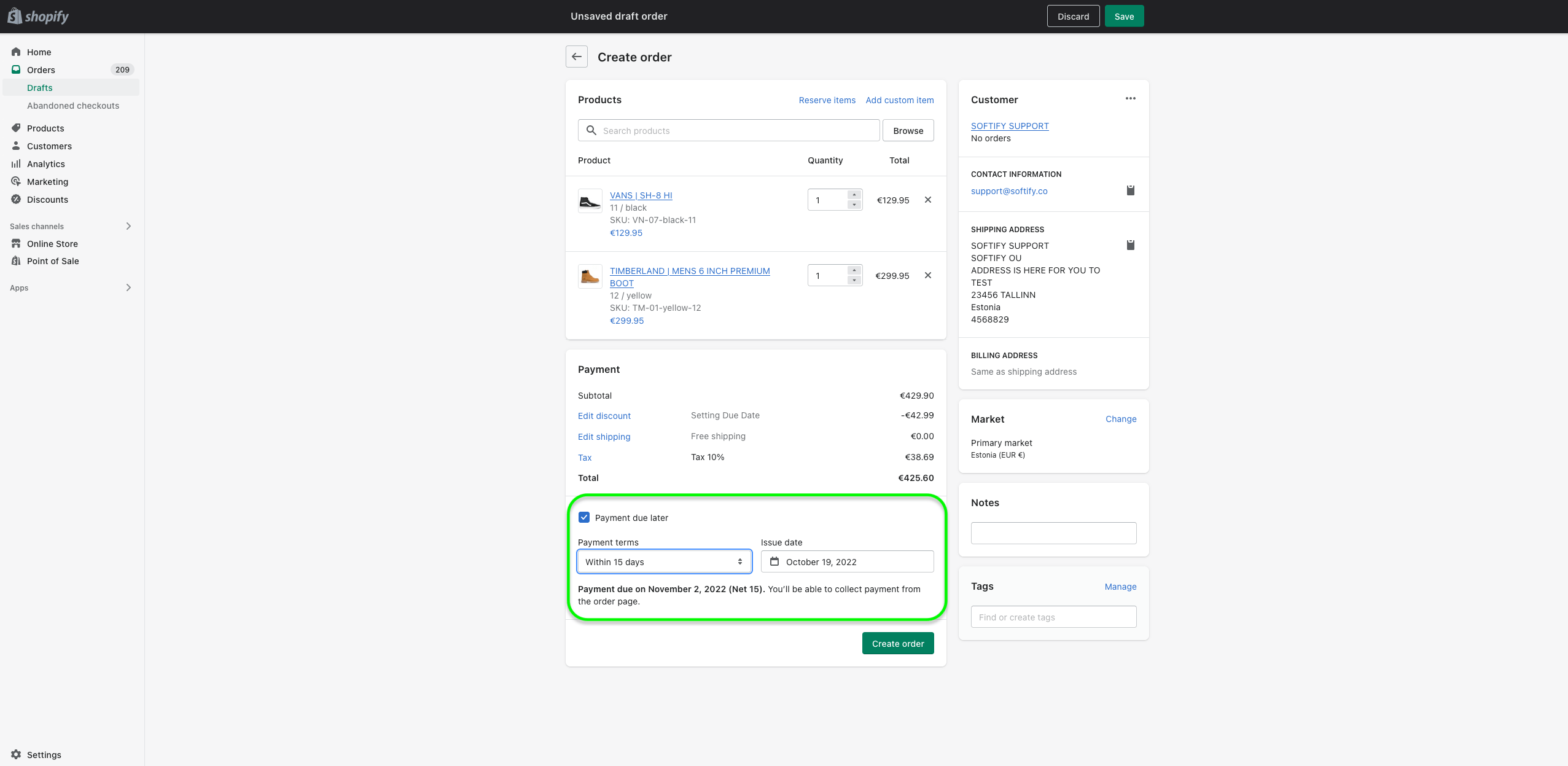
Task: Click the calendar icon in Issue date
Action: (x=774, y=561)
